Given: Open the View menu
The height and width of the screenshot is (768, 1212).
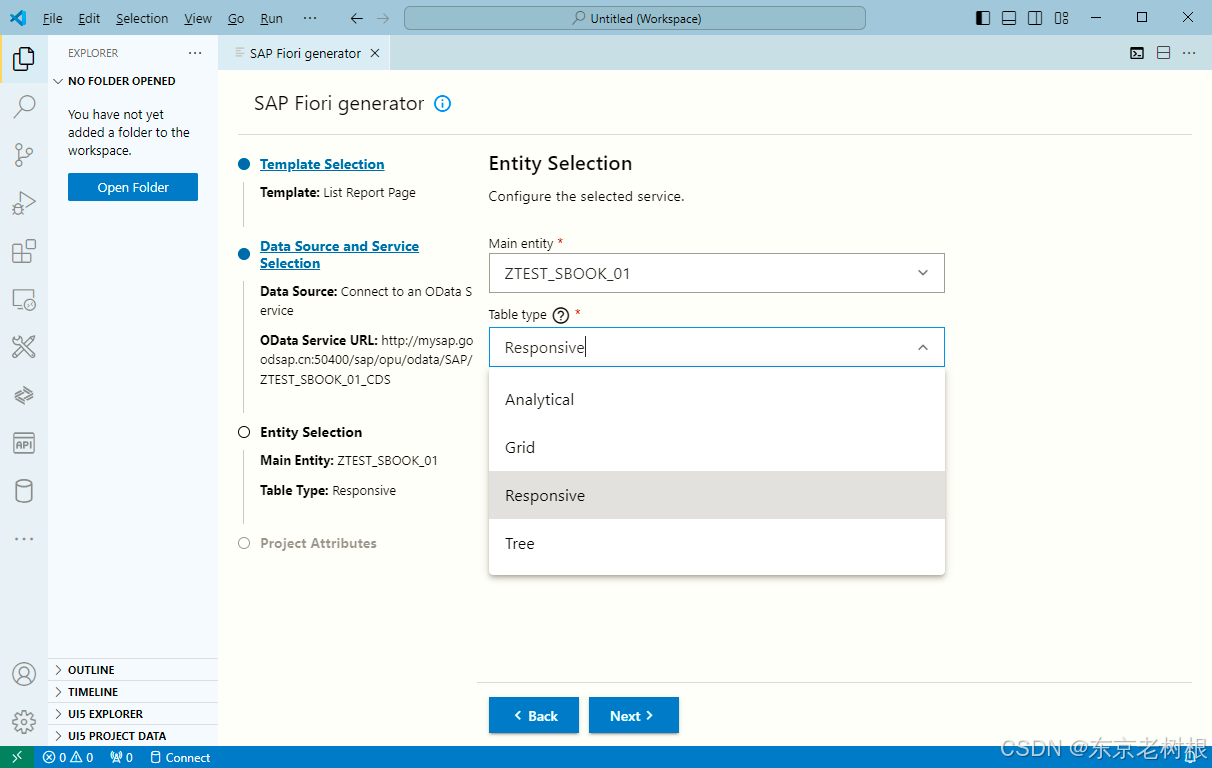Looking at the screenshot, I should (x=198, y=18).
